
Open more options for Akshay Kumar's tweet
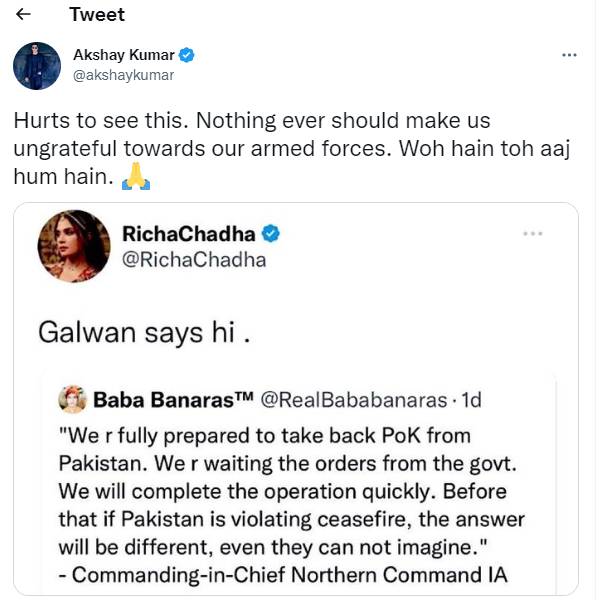[x=569, y=56]
